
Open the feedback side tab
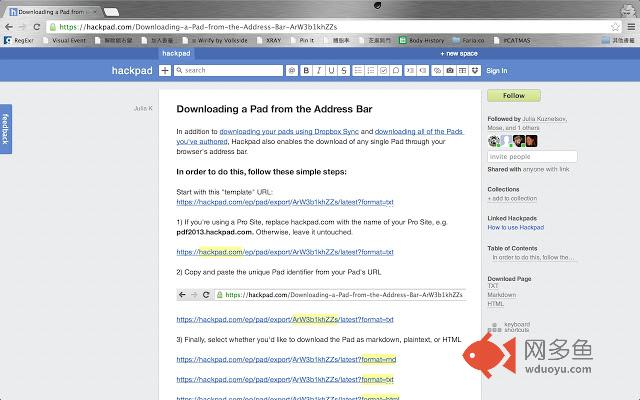(x=6, y=129)
